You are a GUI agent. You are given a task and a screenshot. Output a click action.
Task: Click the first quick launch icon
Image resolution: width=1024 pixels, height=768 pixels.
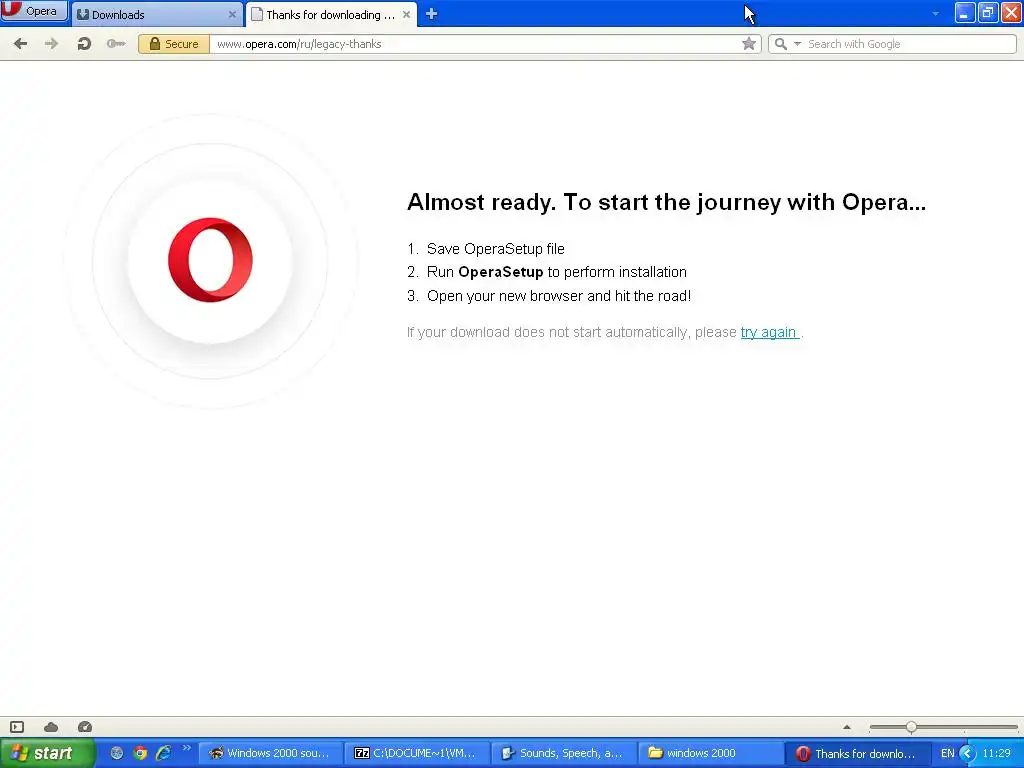click(116, 753)
